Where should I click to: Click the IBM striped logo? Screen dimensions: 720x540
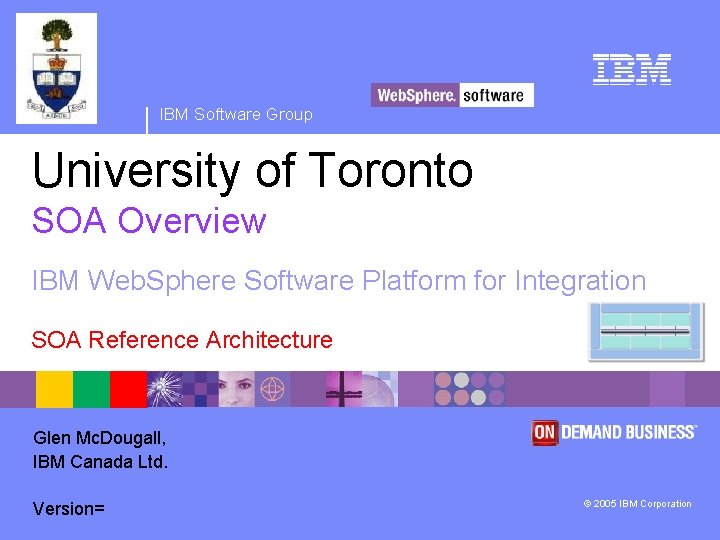(632, 69)
